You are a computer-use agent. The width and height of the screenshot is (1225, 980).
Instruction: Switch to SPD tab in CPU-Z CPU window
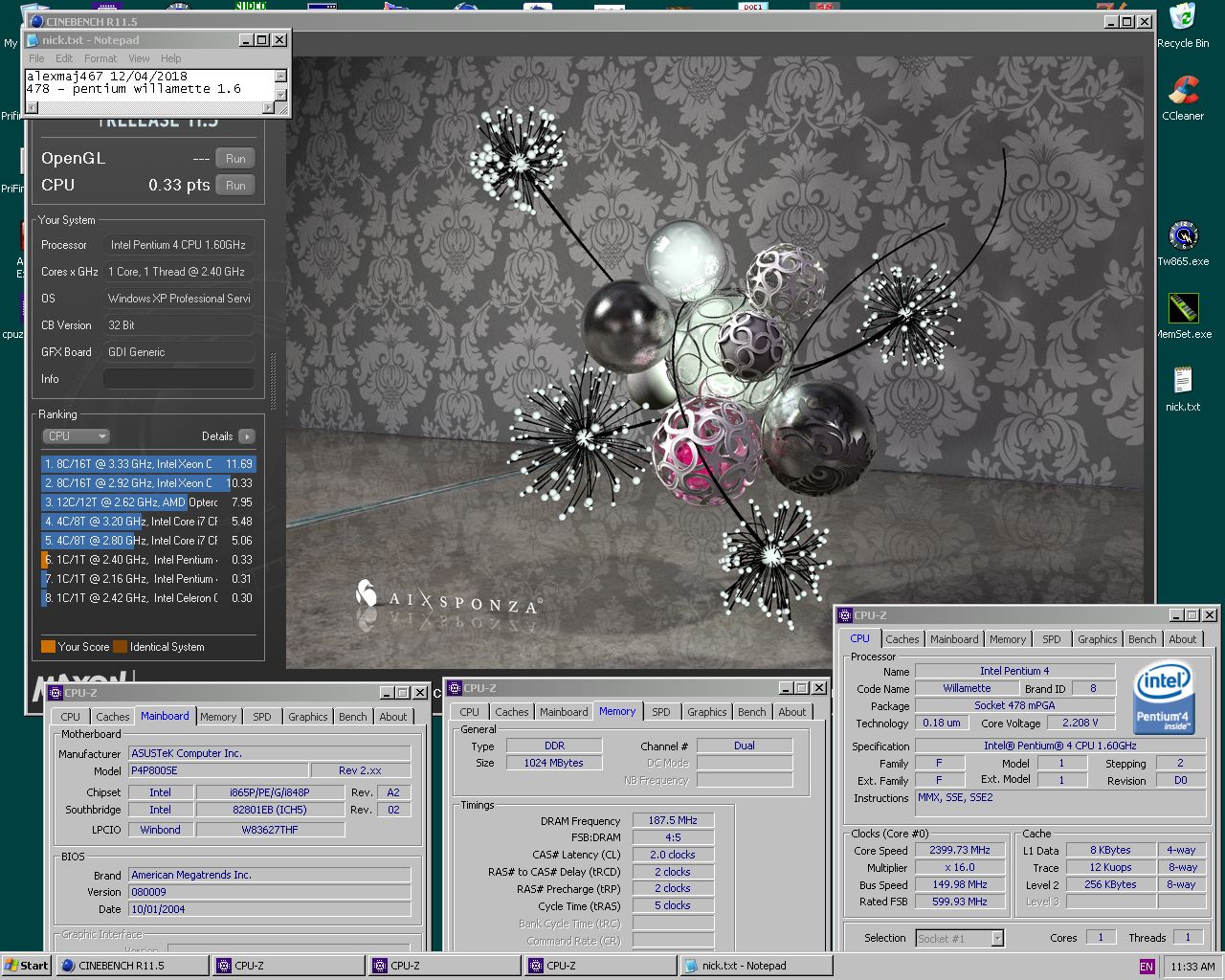pyautogui.click(x=1052, y=639)
